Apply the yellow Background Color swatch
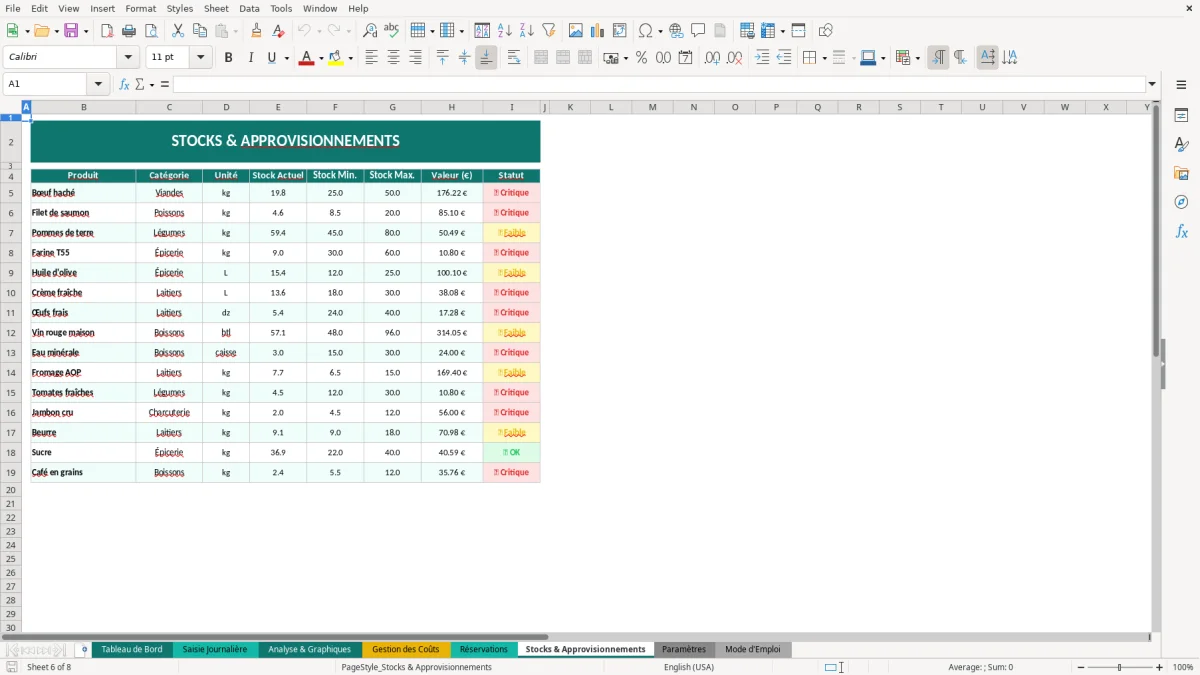This screenshot has width=1200, height=675. point(336,58)
